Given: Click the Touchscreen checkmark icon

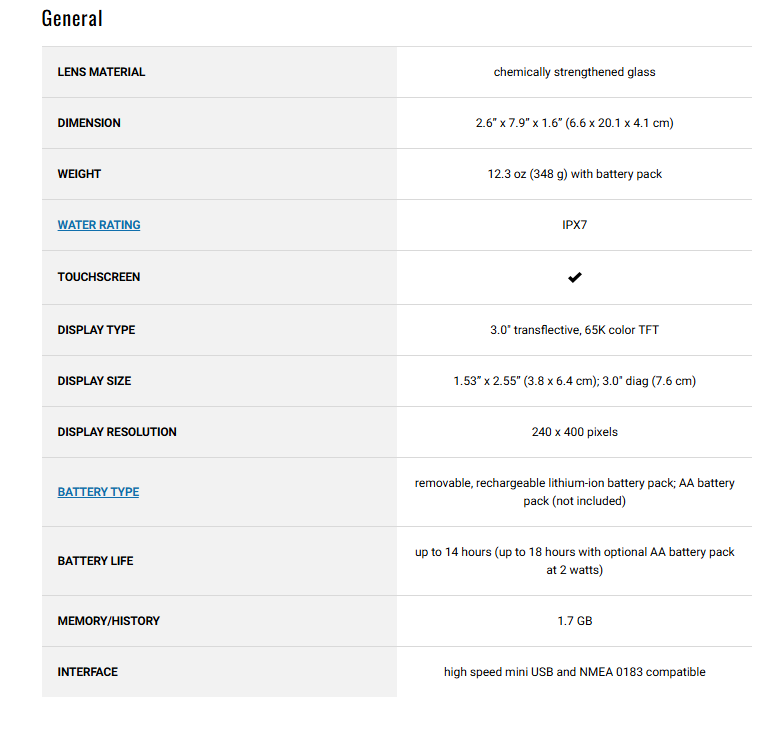Looking at the screenshot, I should point(574,277).
